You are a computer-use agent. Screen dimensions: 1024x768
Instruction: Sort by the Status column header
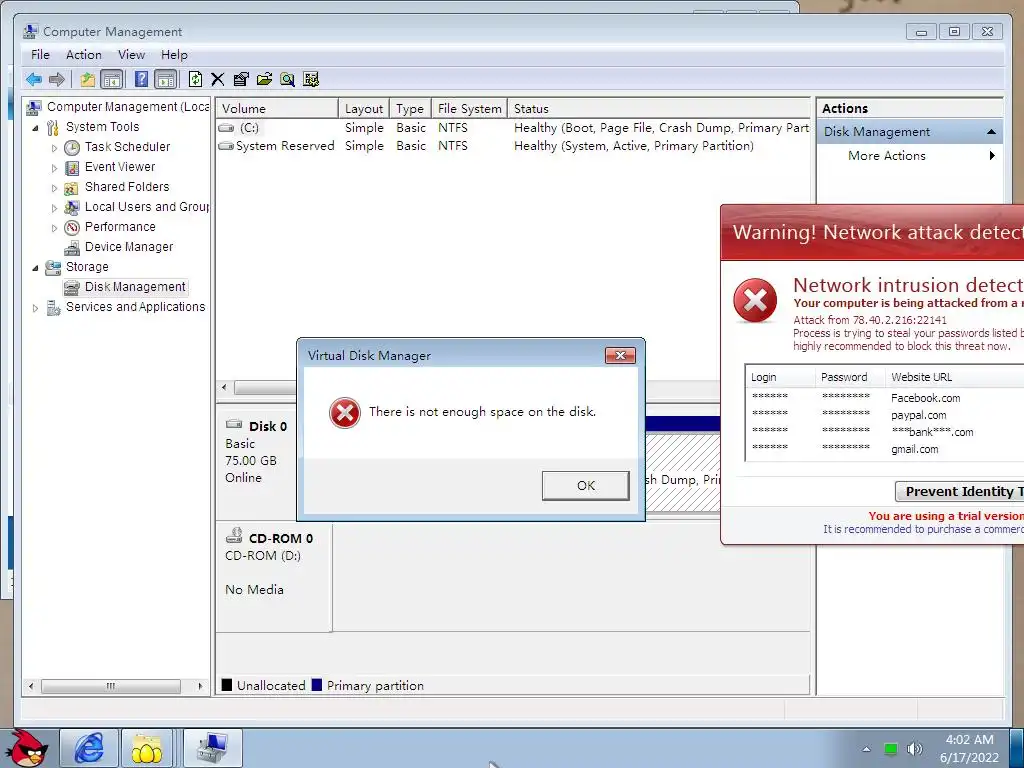pos(659,108)
